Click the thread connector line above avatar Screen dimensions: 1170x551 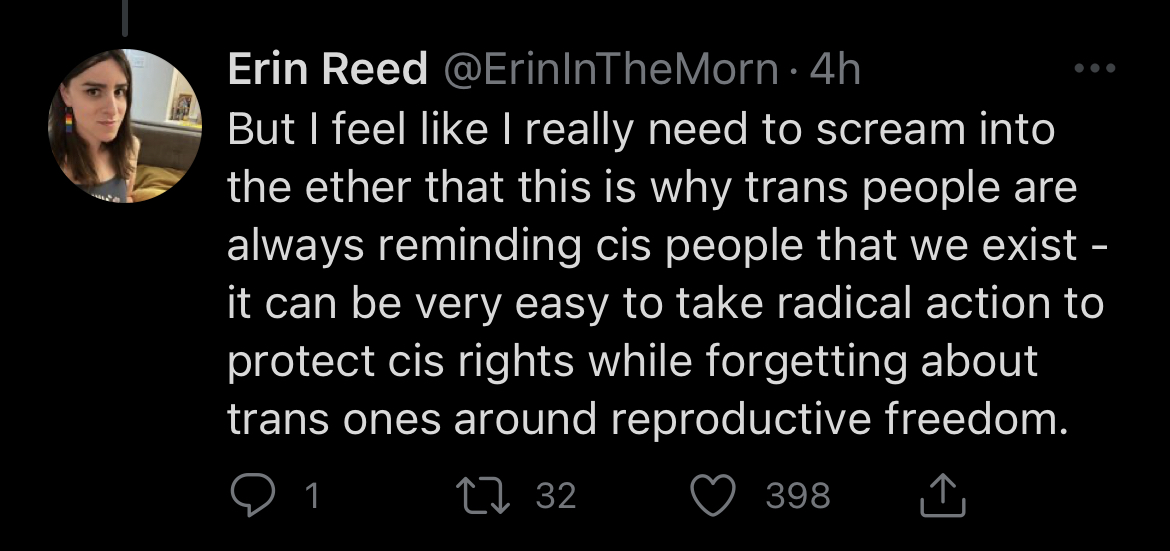coord(125,18)
